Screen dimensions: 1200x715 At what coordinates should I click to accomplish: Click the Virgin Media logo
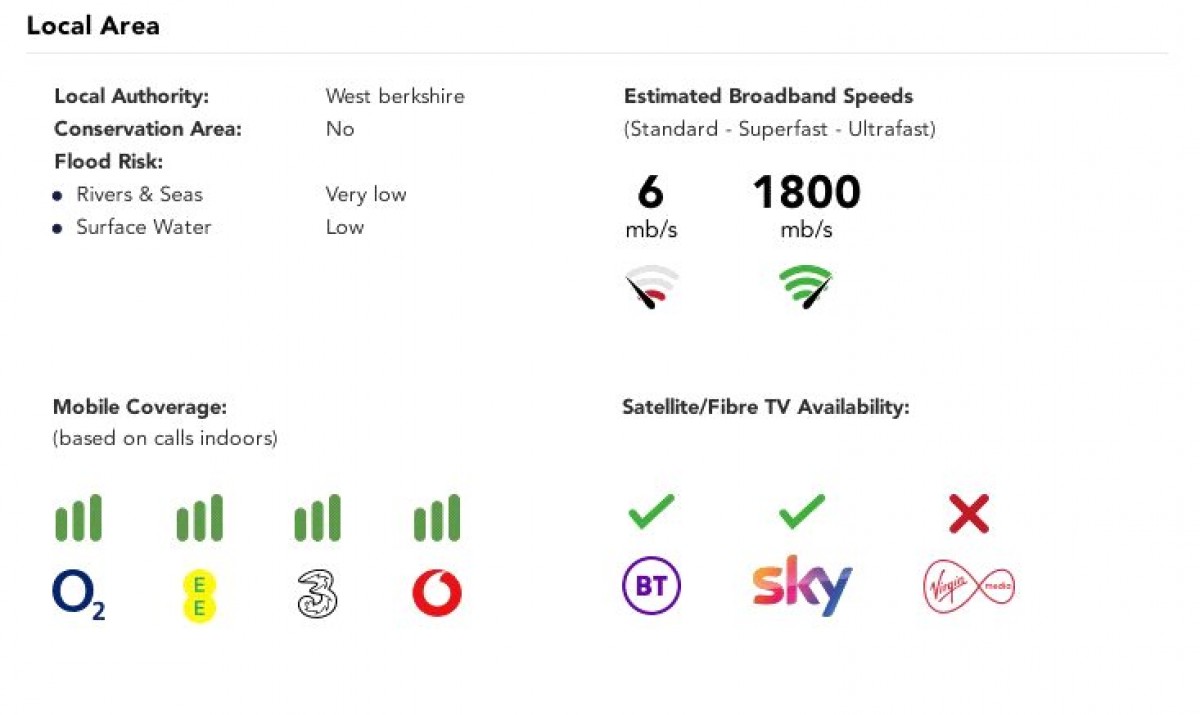(968, 587)
